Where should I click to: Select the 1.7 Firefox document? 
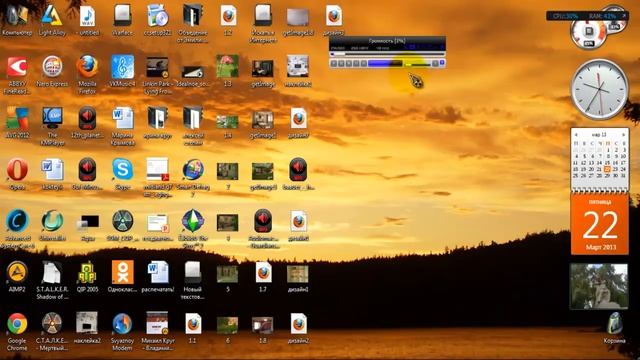click(263, 276)
